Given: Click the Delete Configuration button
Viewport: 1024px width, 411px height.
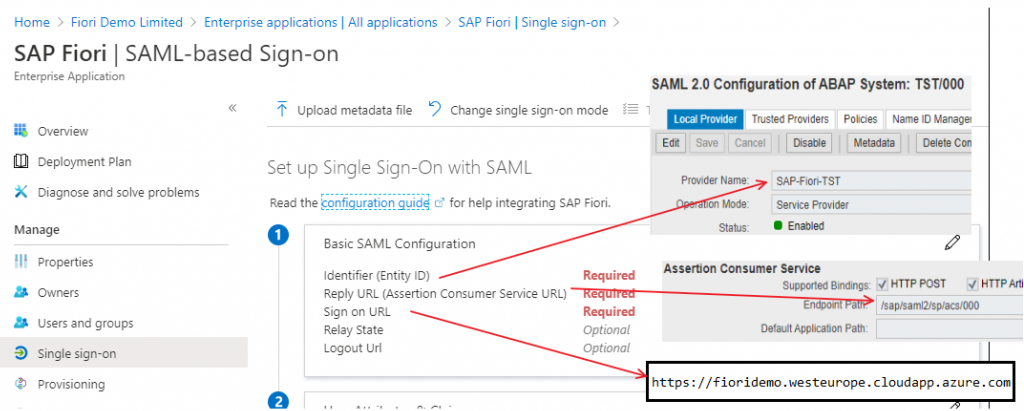Looking at the screenshot, I should click(944, 143).
